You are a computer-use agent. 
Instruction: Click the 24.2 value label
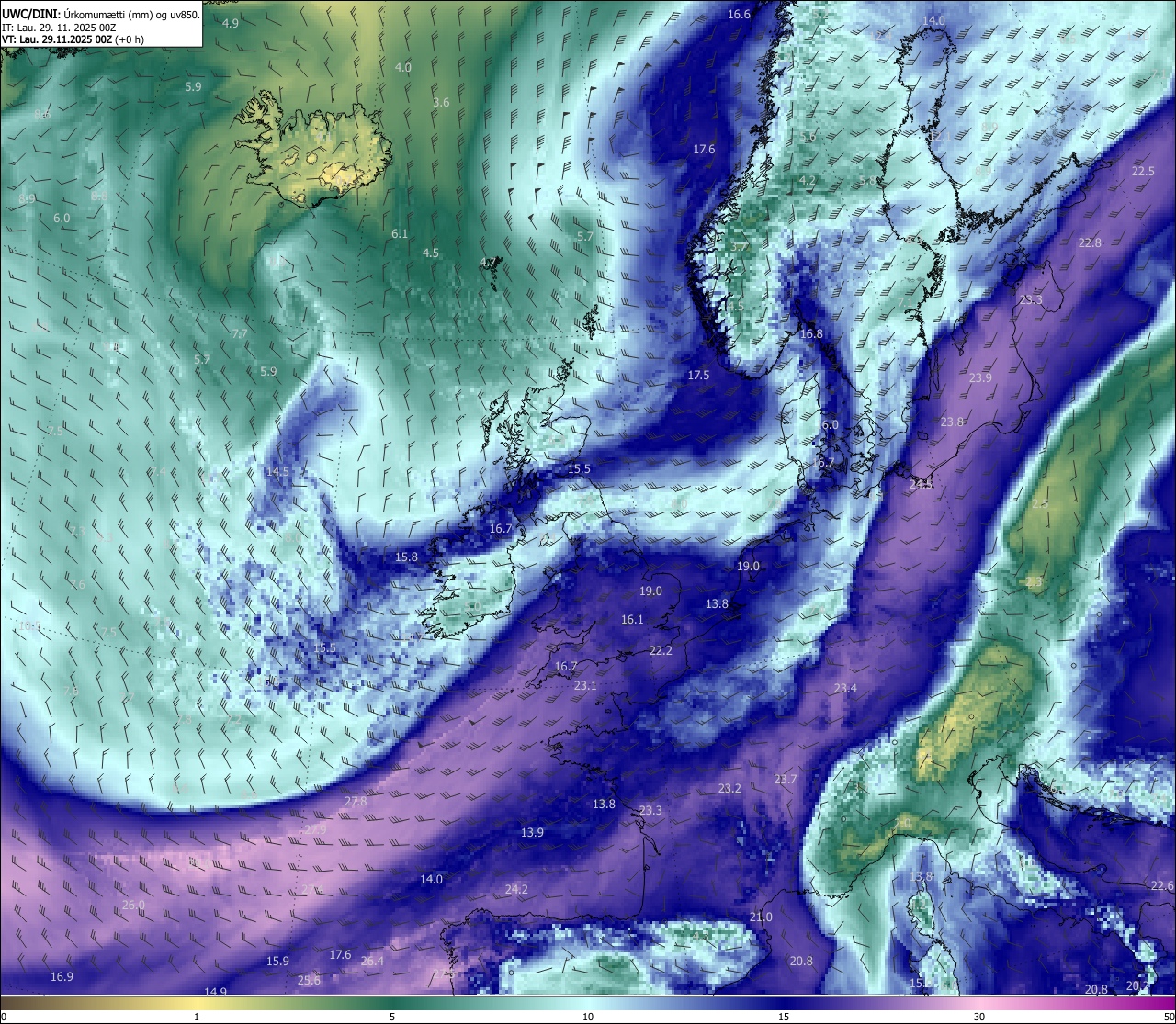tap(516, 890)
